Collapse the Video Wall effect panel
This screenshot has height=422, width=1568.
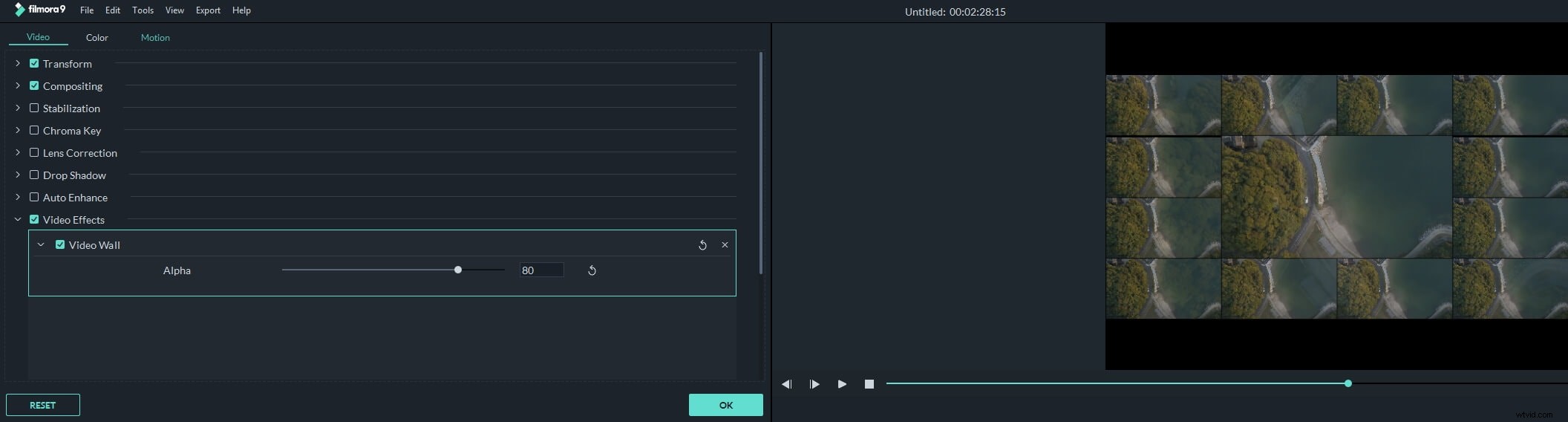(x=41, y=245)
